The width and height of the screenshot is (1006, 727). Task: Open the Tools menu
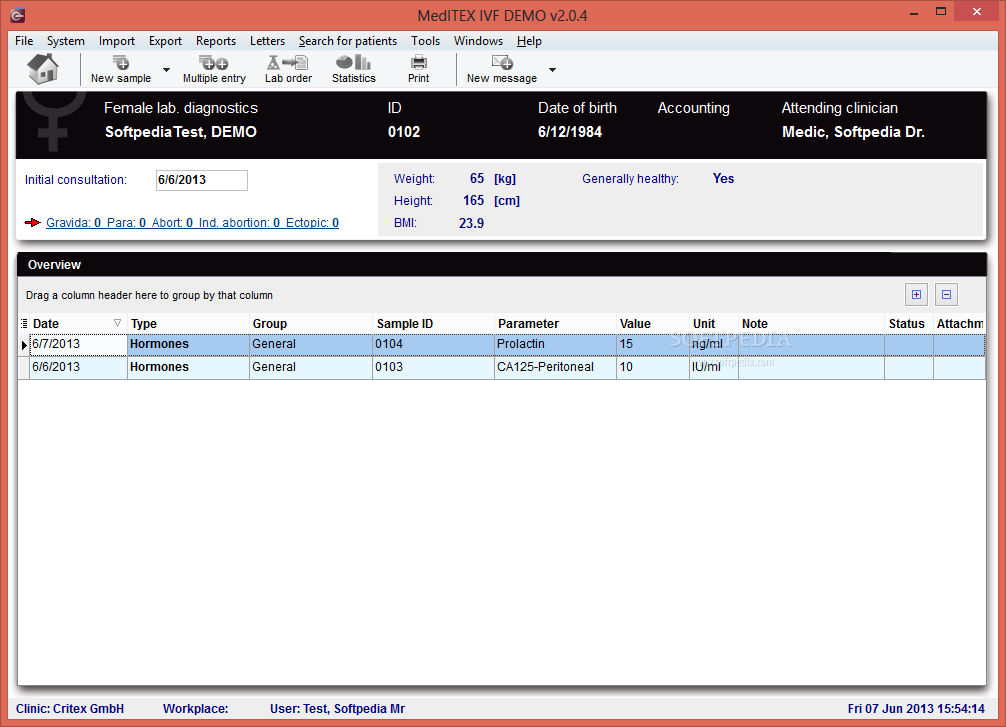coord(425,40)
